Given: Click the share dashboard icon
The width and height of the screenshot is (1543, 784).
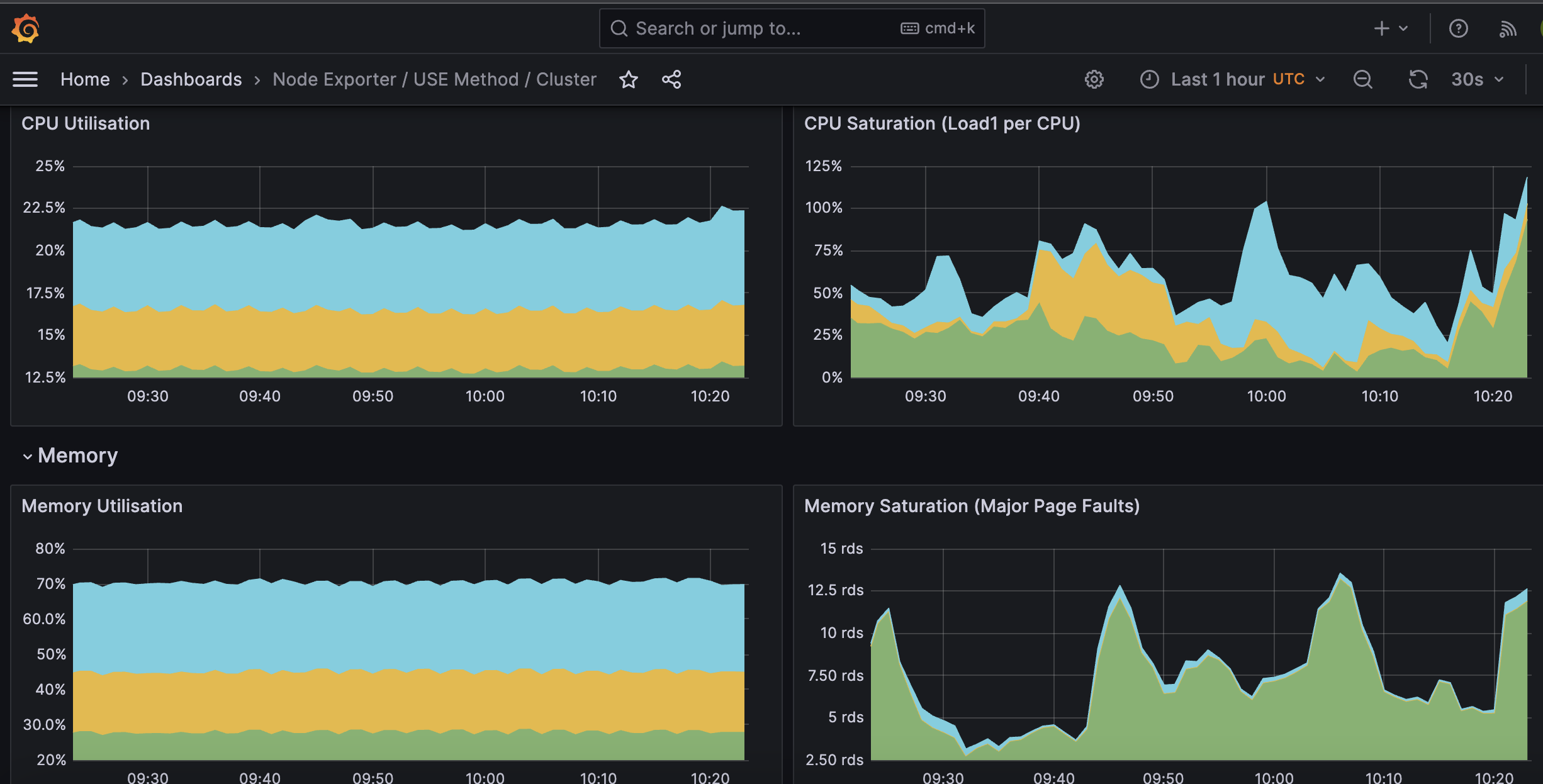Looking at the screenshot, I should click(x=671, y=79).
